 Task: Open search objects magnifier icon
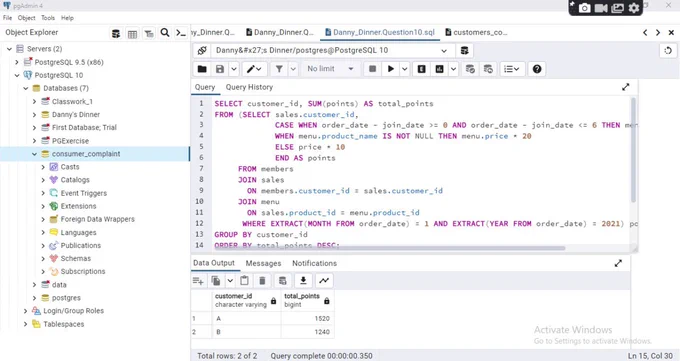tap(165, 33)
